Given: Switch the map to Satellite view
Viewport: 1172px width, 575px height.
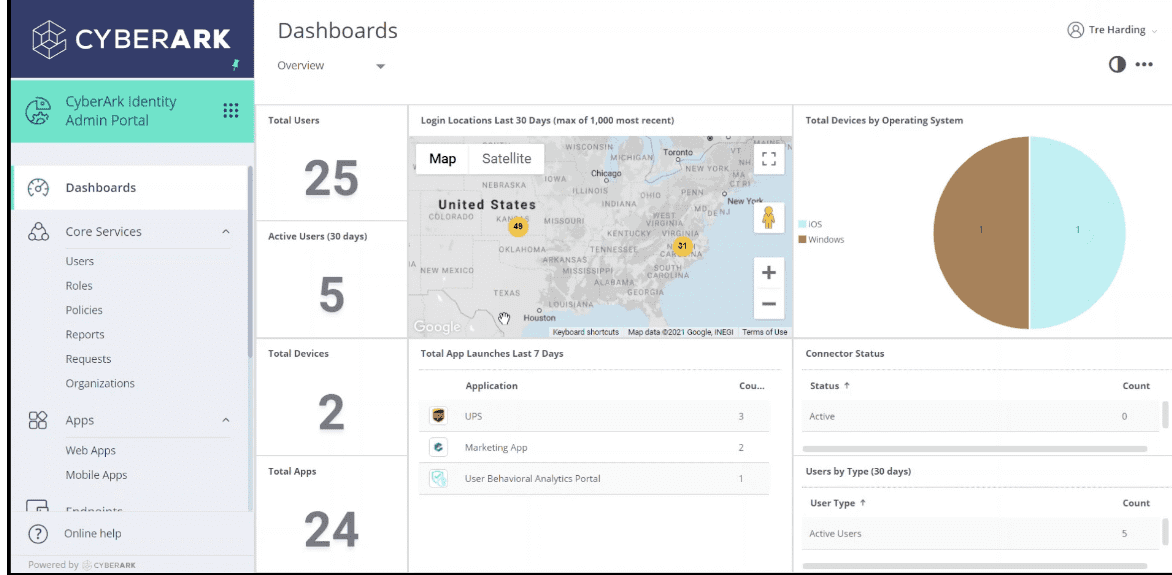Looking at the screenshot, I should (x=507, y=159).
